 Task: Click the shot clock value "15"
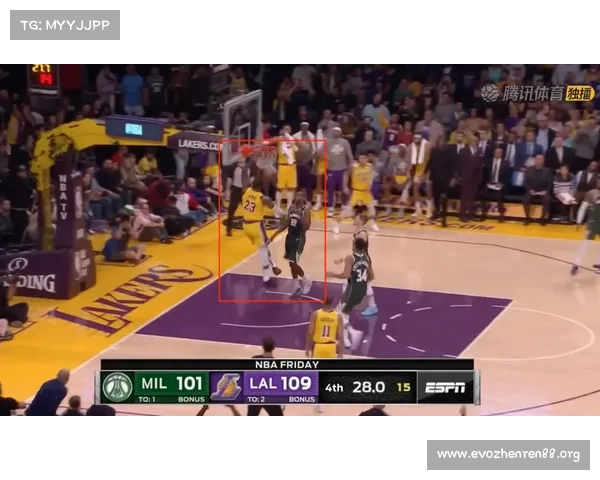click(x=403, y=387)
